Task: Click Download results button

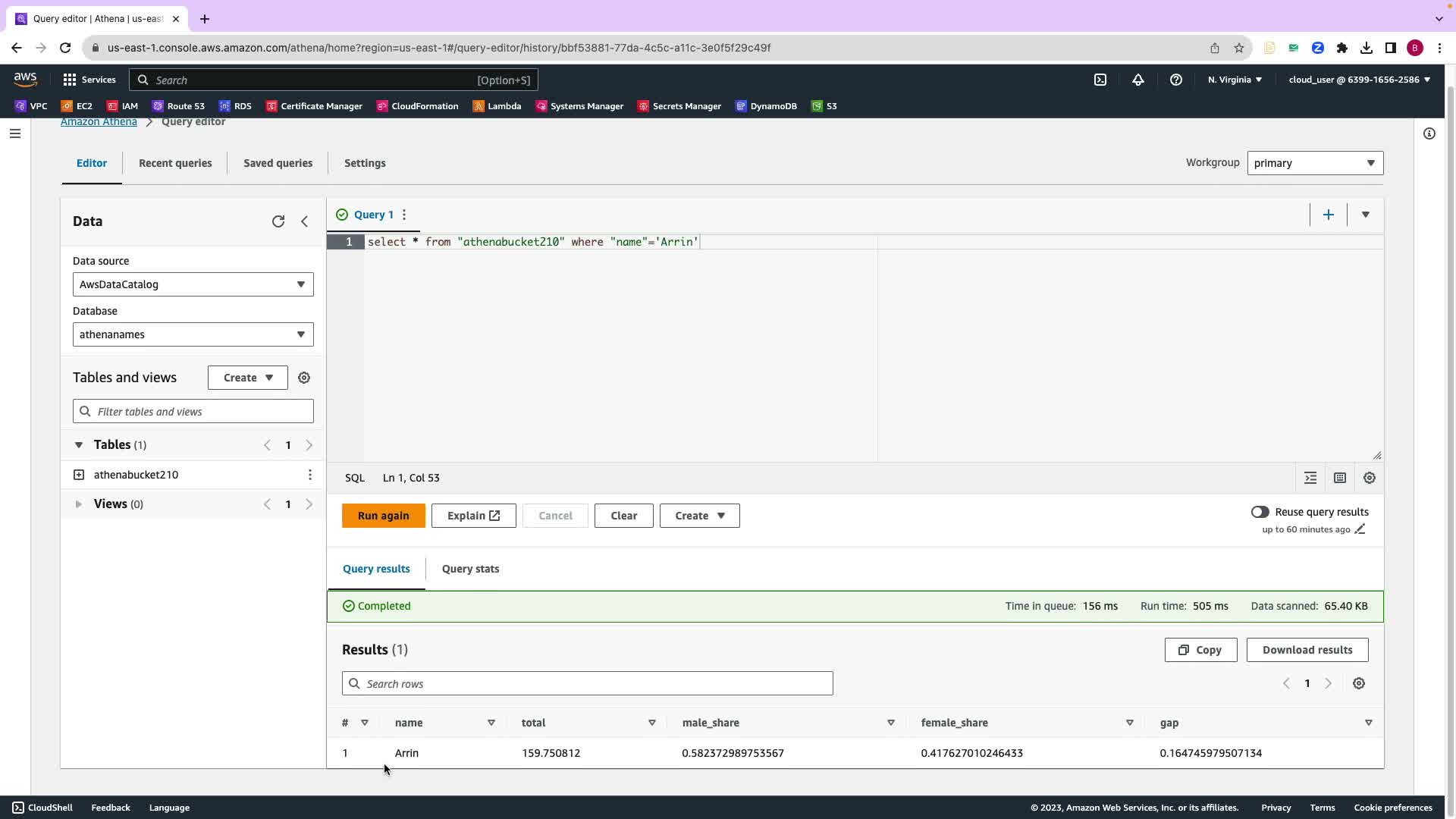Action: tap(1307, 650)
